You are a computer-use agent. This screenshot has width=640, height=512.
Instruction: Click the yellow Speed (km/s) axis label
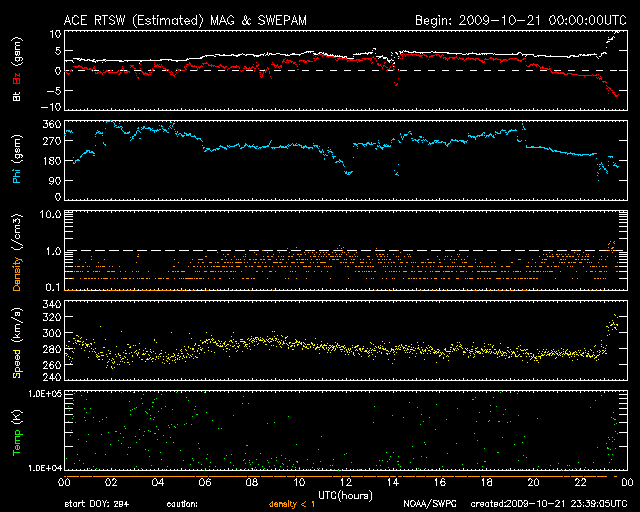[x=16, y=340]
